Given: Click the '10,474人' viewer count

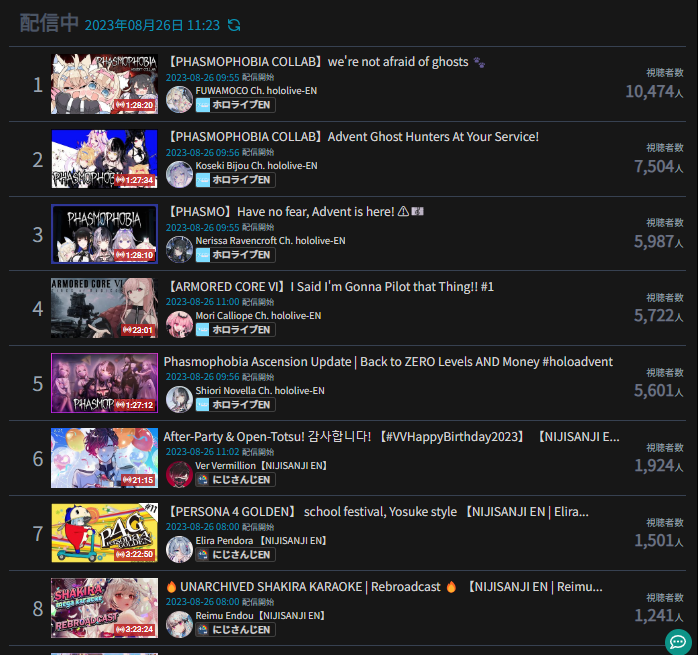Looking at the screenshot, I should tap(654, 92).
